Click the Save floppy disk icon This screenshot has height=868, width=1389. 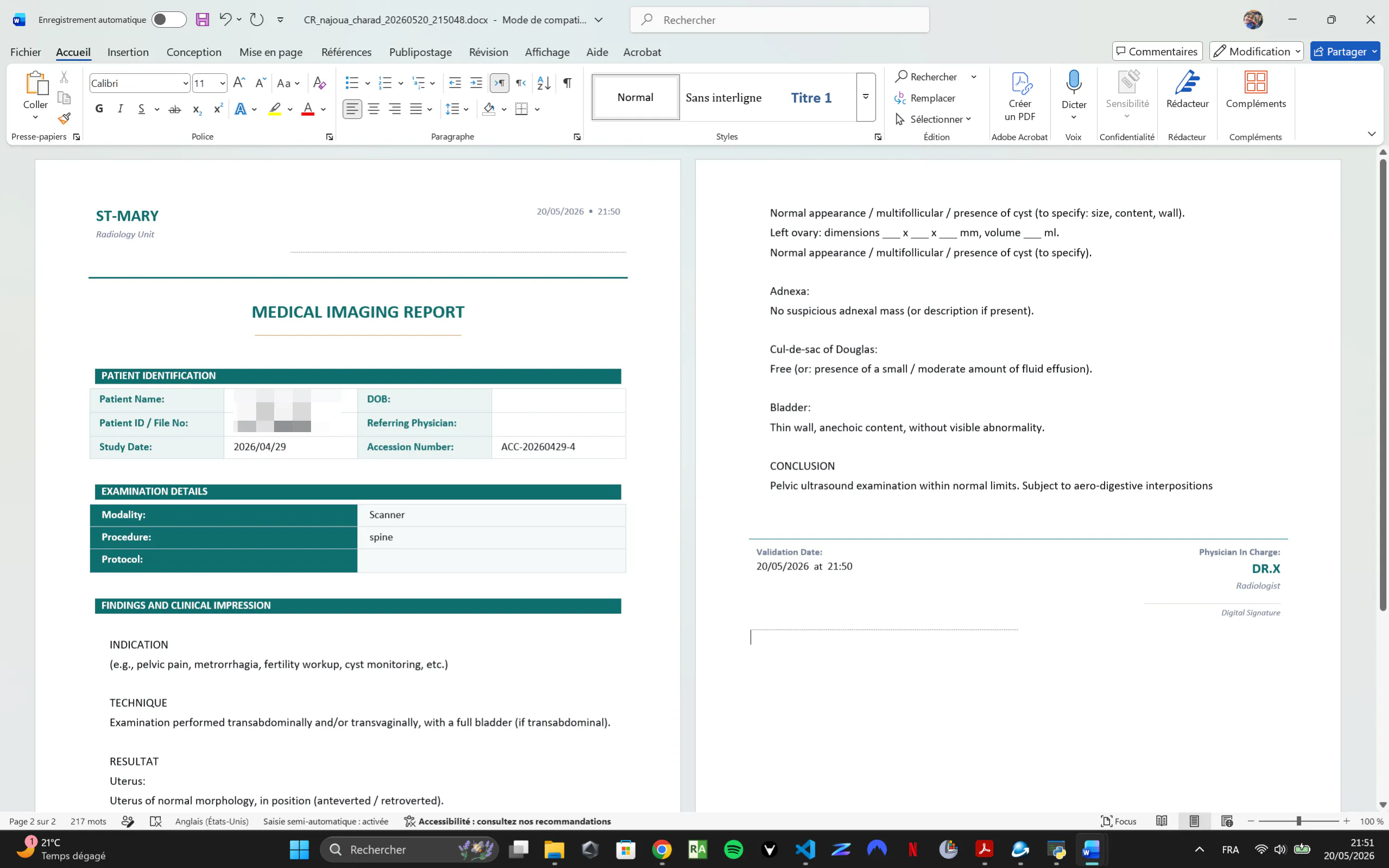tap(202, 20)
